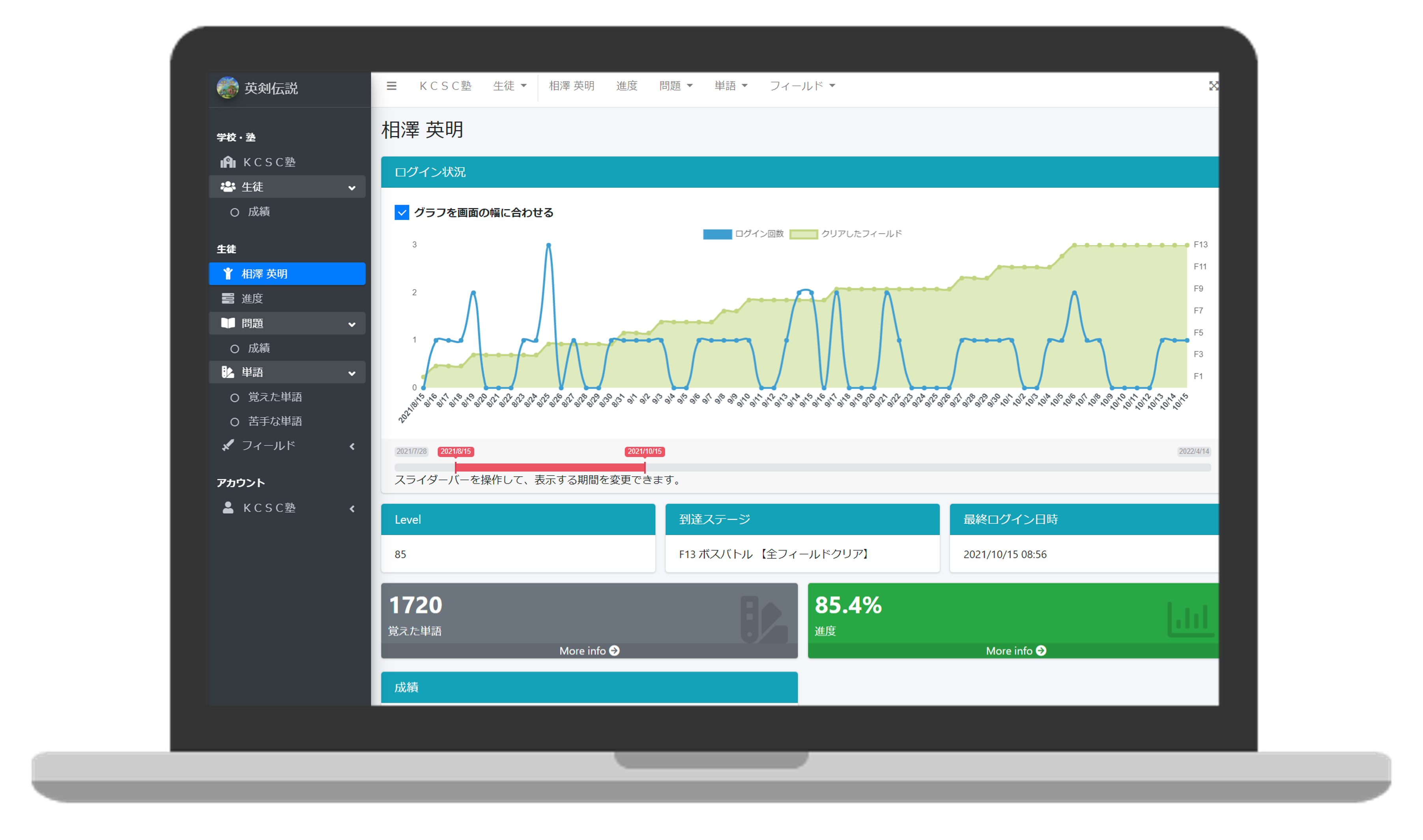Click the 8/25 login peak data point
1423x840 pixels.
[548, 245]
